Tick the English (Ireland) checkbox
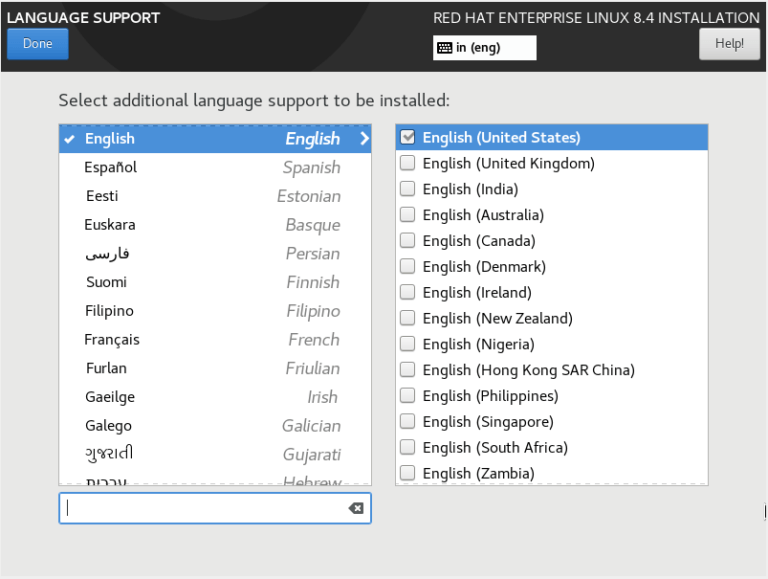The height and width of the screenshot is (579, 768). click(408, 292)
